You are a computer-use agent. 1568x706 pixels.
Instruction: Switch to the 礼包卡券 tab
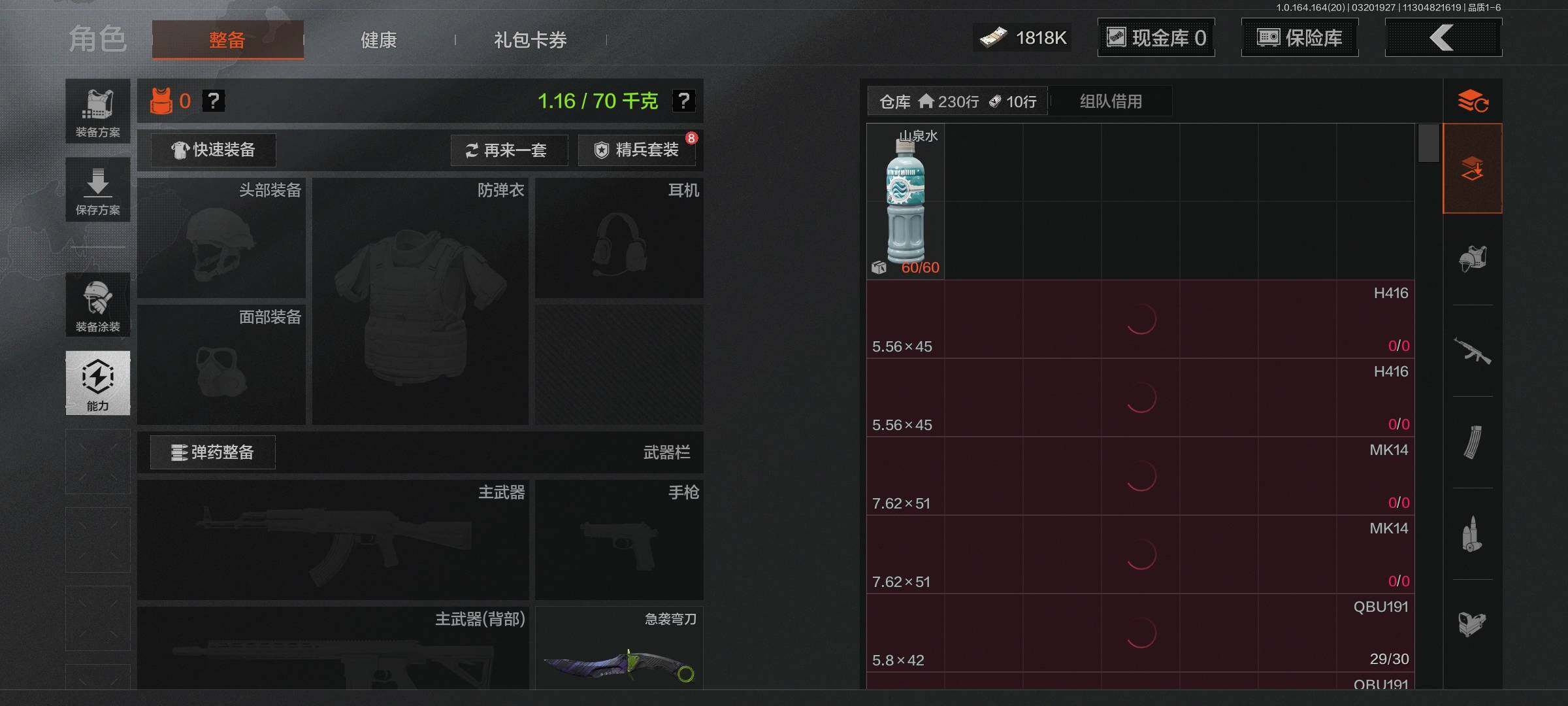point(531,40)
